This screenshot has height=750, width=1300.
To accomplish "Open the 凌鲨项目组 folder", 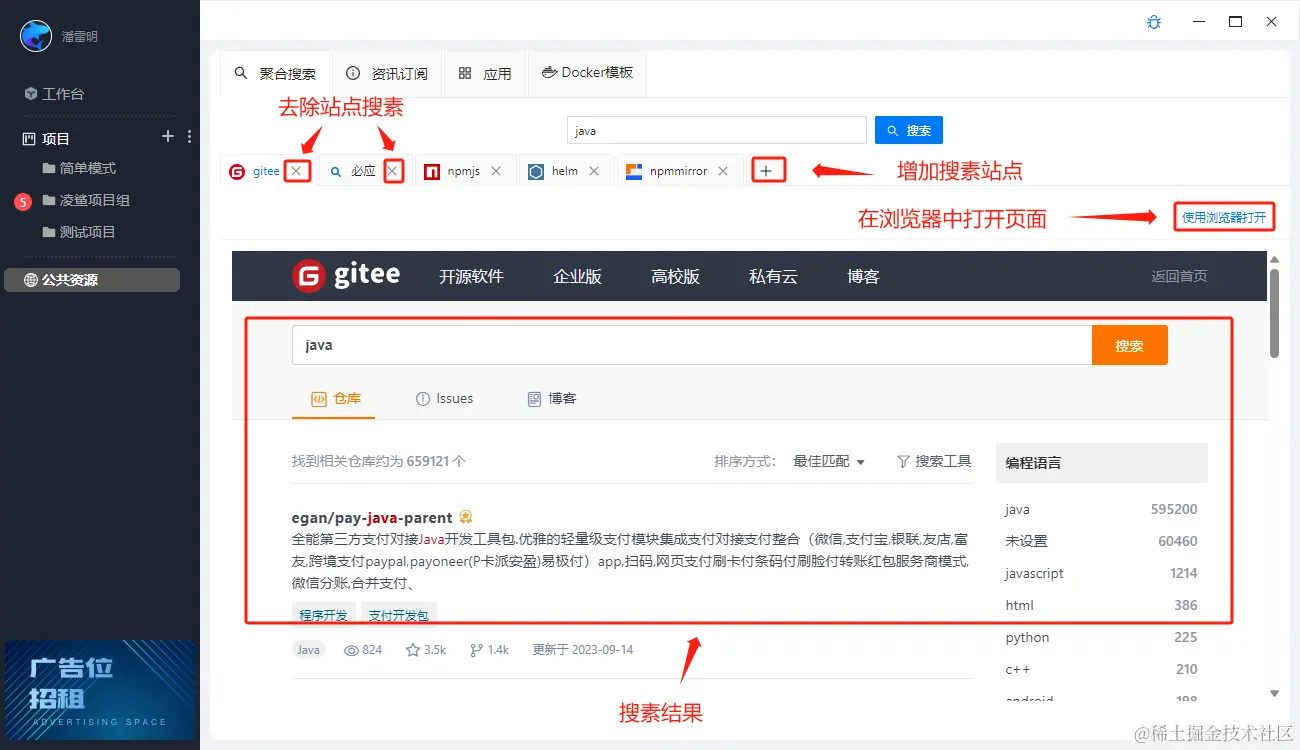I will (x=86, y=200).
